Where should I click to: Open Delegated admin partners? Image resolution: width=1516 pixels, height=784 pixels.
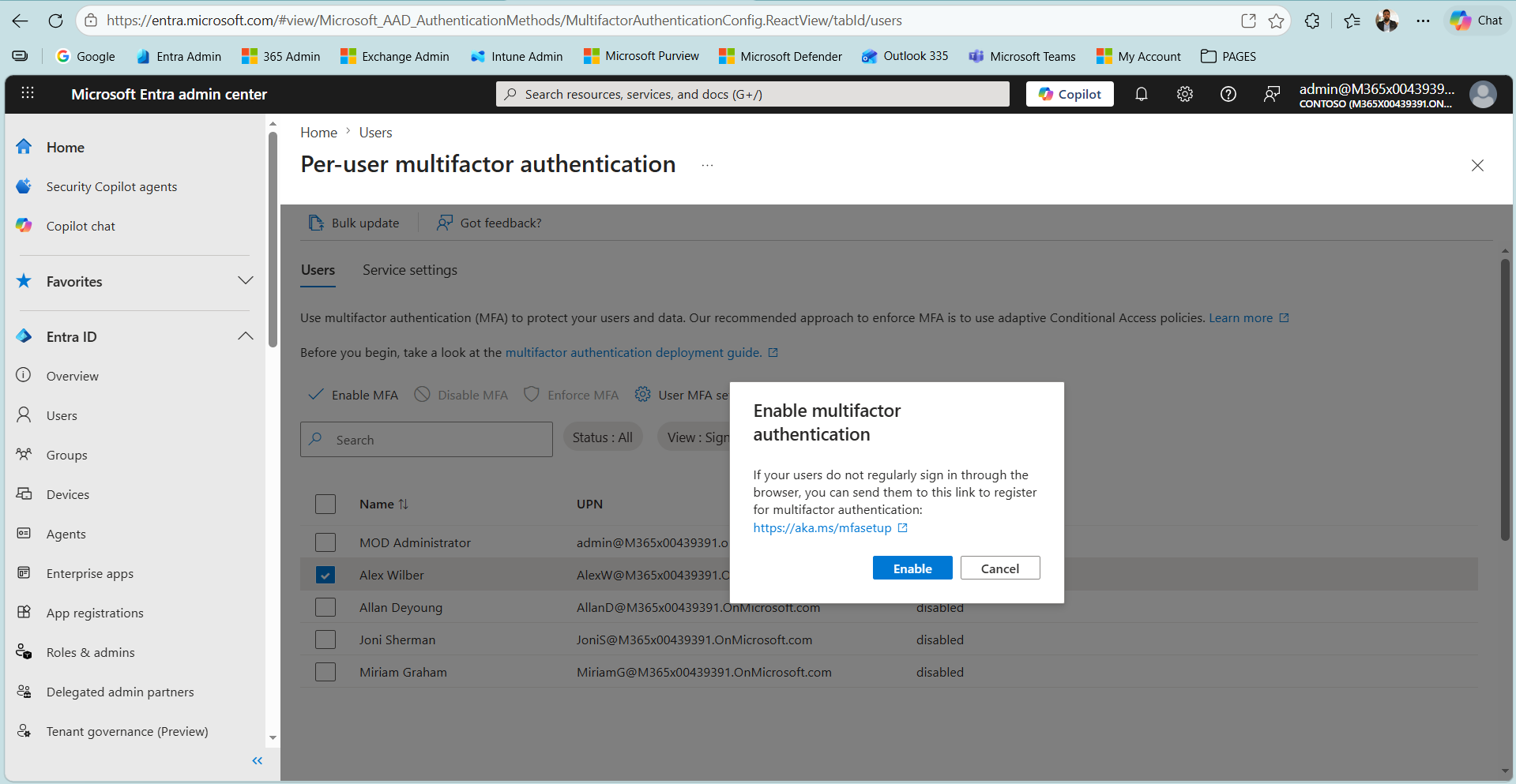tap(120, 692)
